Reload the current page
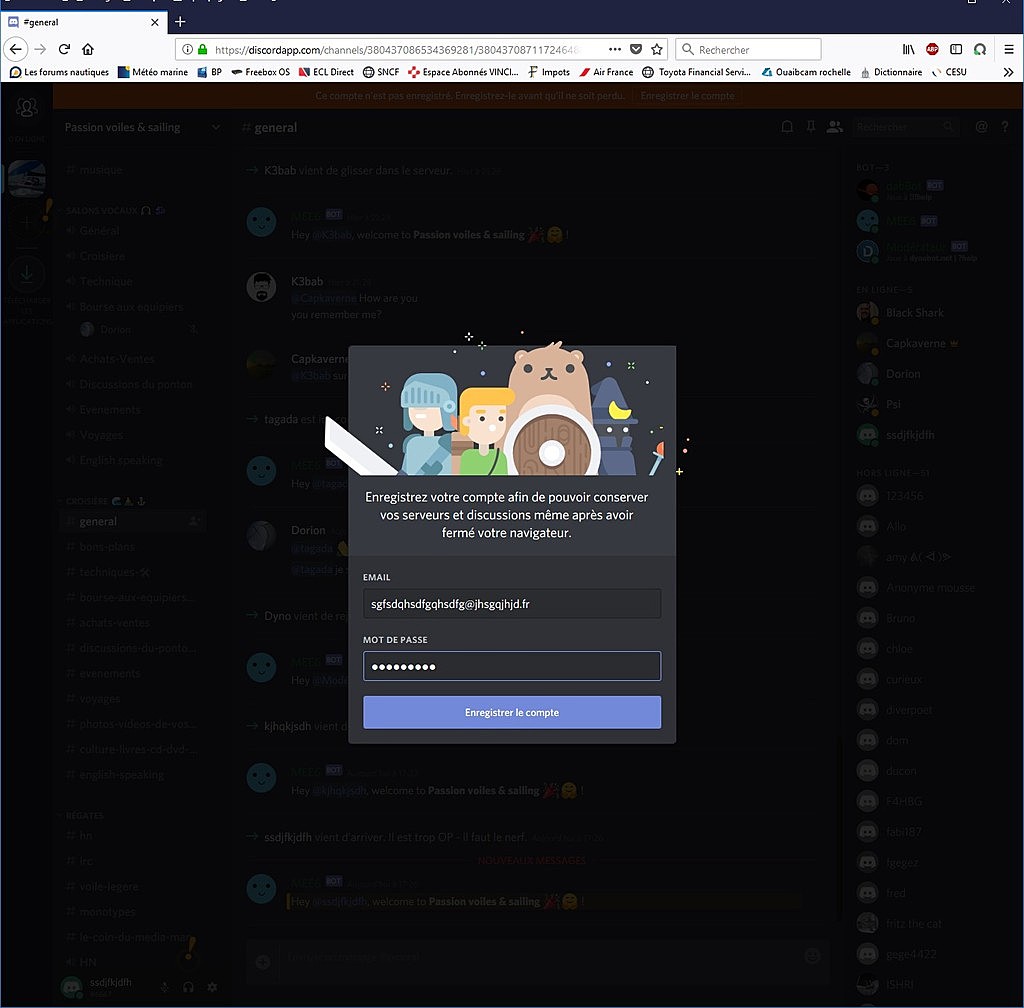1024x1008 pixels. tap(64, 49)
